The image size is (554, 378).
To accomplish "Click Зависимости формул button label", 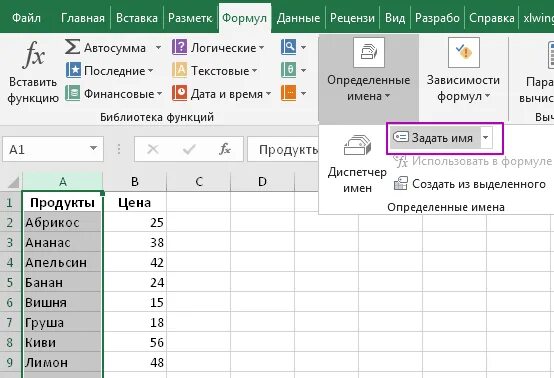I will tap(463, 88).
